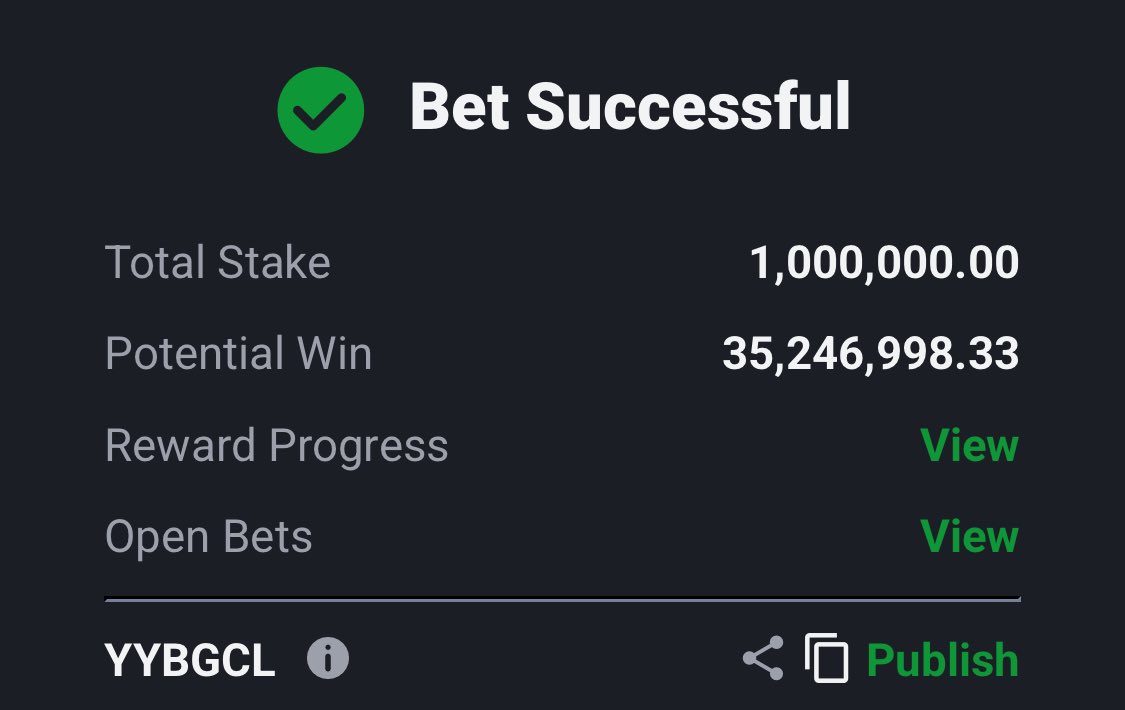Click the 35,246,998.33 potential win amount
The image size is (1125, 710).
[x=870, y=354]
